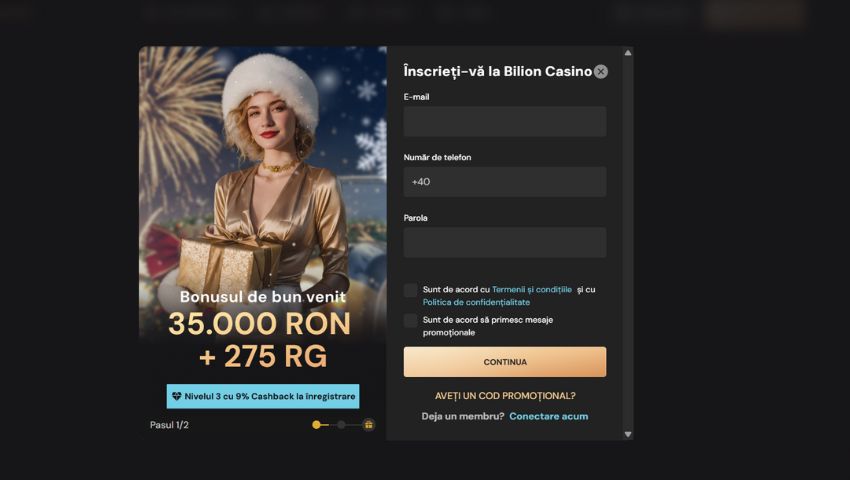
Task: Open the Politica de confidențialitate link
Action: click(476, 302)
